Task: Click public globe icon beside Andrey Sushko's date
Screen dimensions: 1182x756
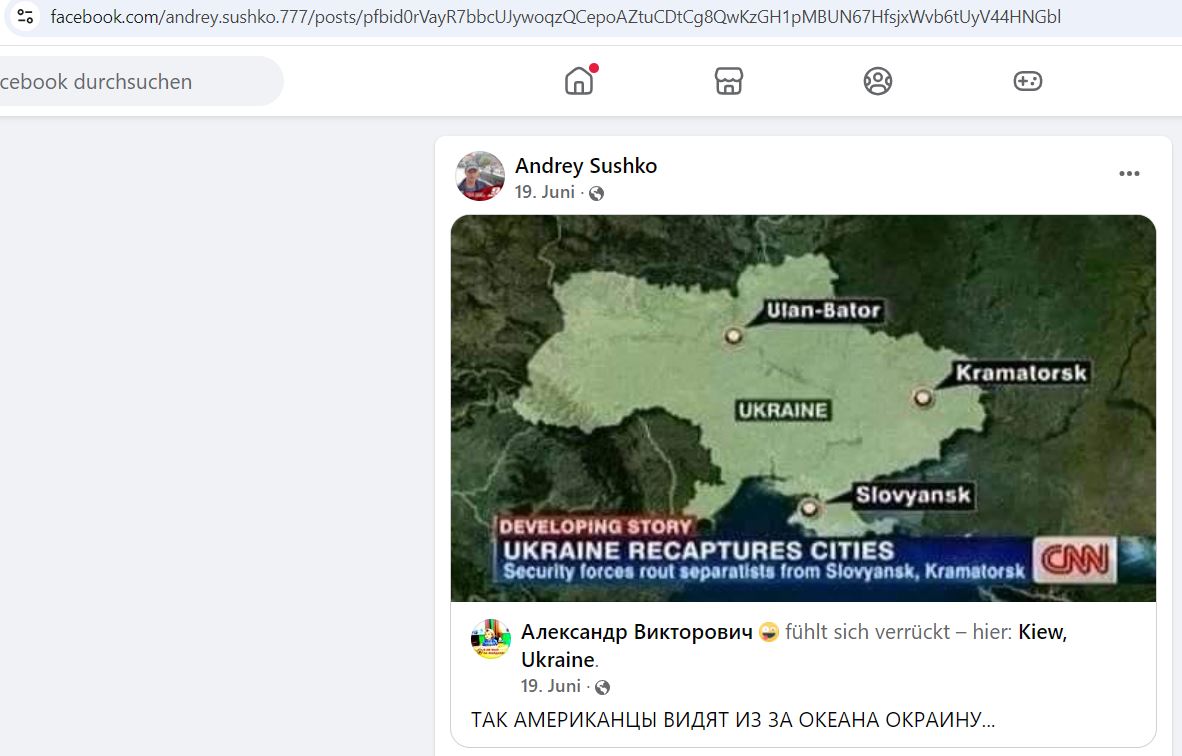Action: tap(596, 194)
